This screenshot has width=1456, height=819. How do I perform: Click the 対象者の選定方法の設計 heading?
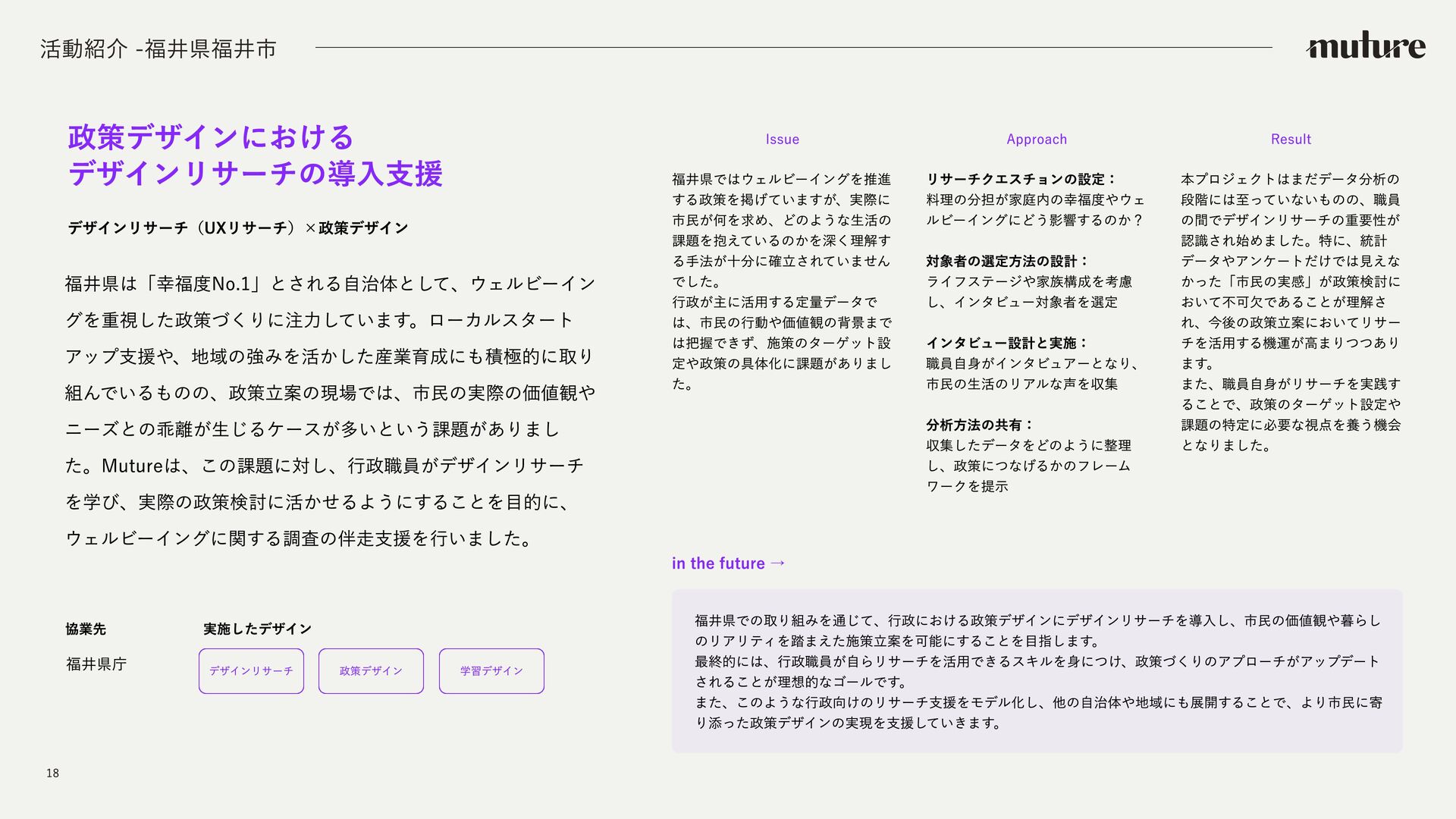click(1006, 262)
